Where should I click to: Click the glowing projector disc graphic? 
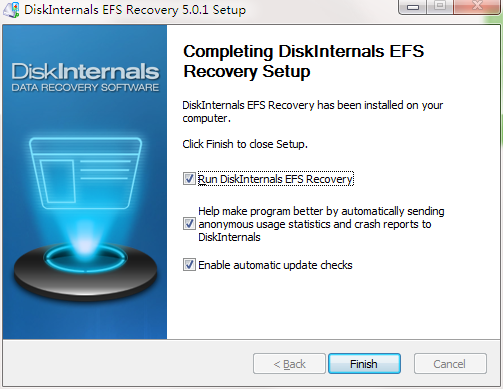coord(85,270)
